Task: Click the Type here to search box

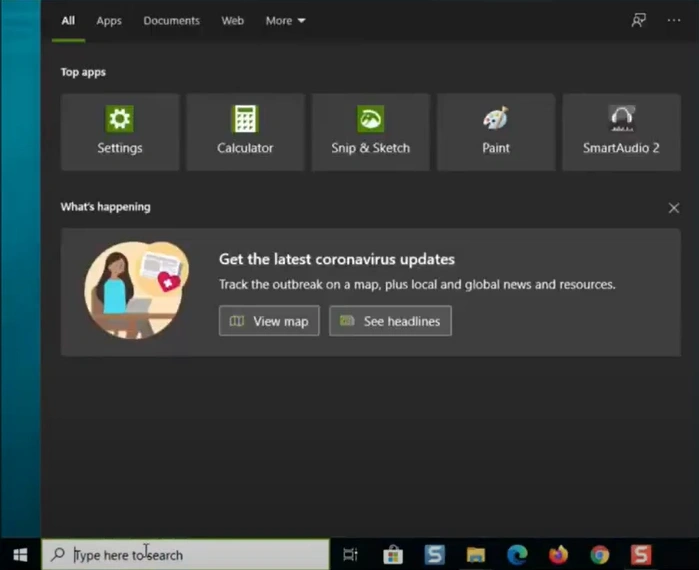Action: [x=185, y=554]
